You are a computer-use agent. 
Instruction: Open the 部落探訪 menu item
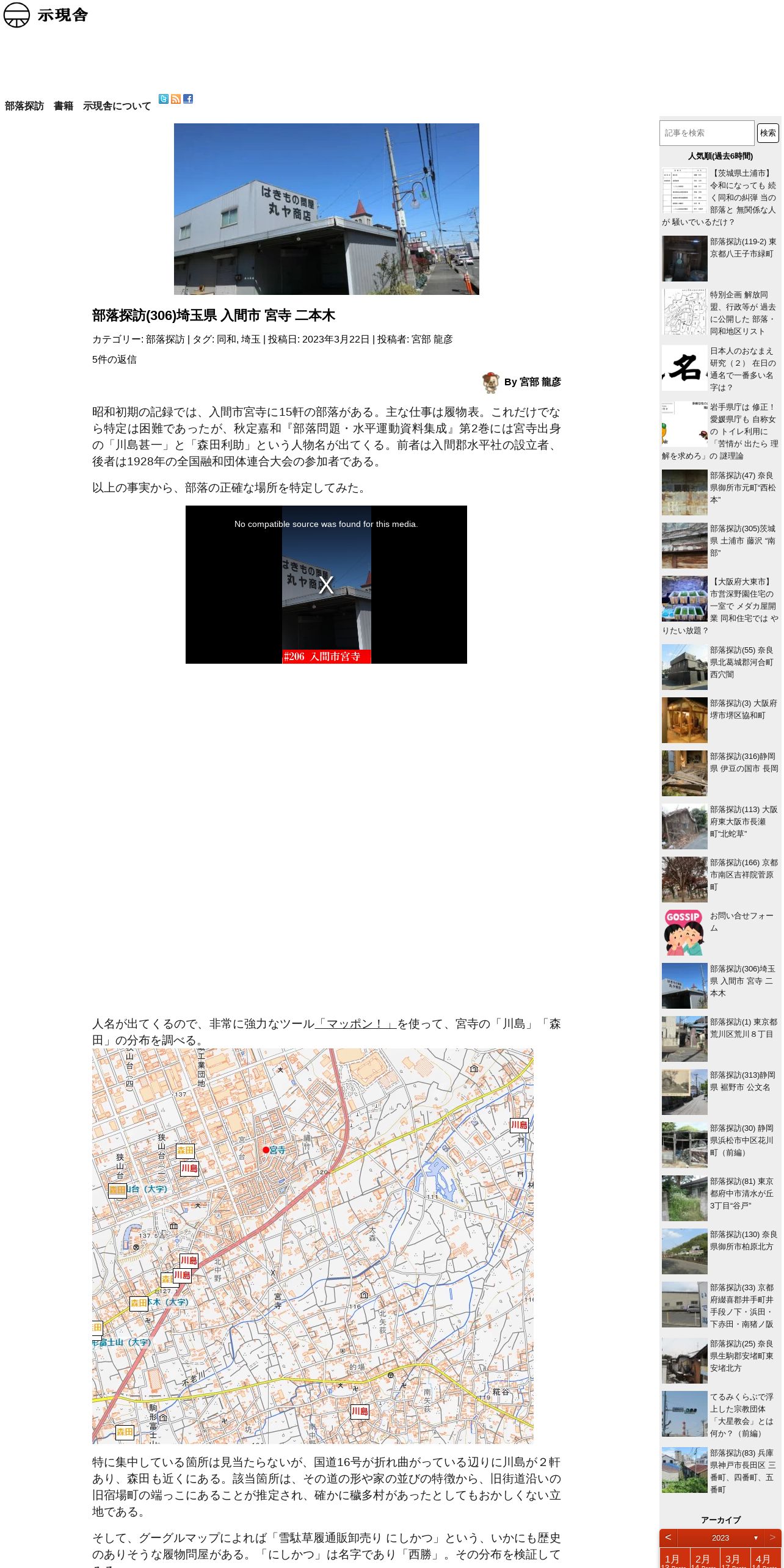[x=24, y=106]
